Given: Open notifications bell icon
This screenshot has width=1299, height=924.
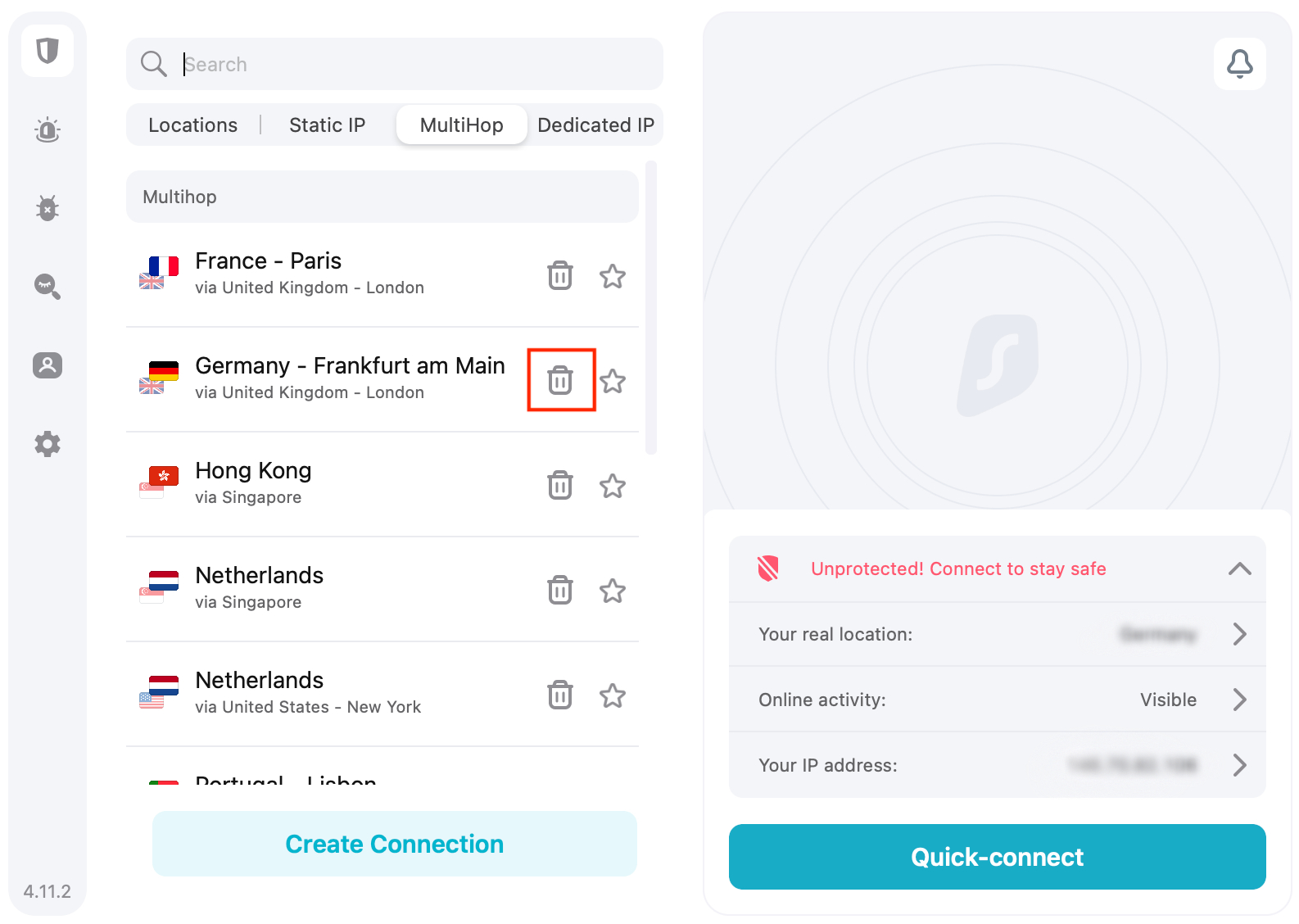Looking at the screenshot, I should (x=1240, y=64).
